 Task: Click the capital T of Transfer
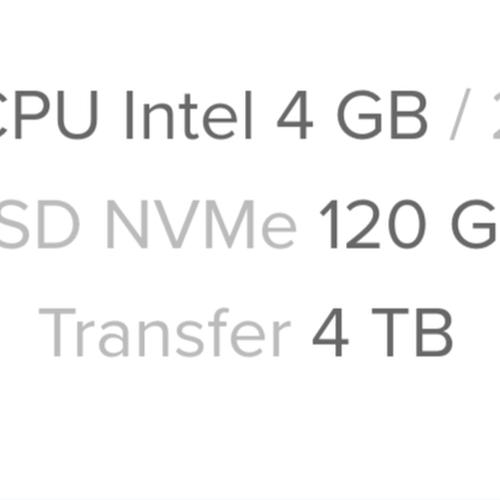pos(57,332)
